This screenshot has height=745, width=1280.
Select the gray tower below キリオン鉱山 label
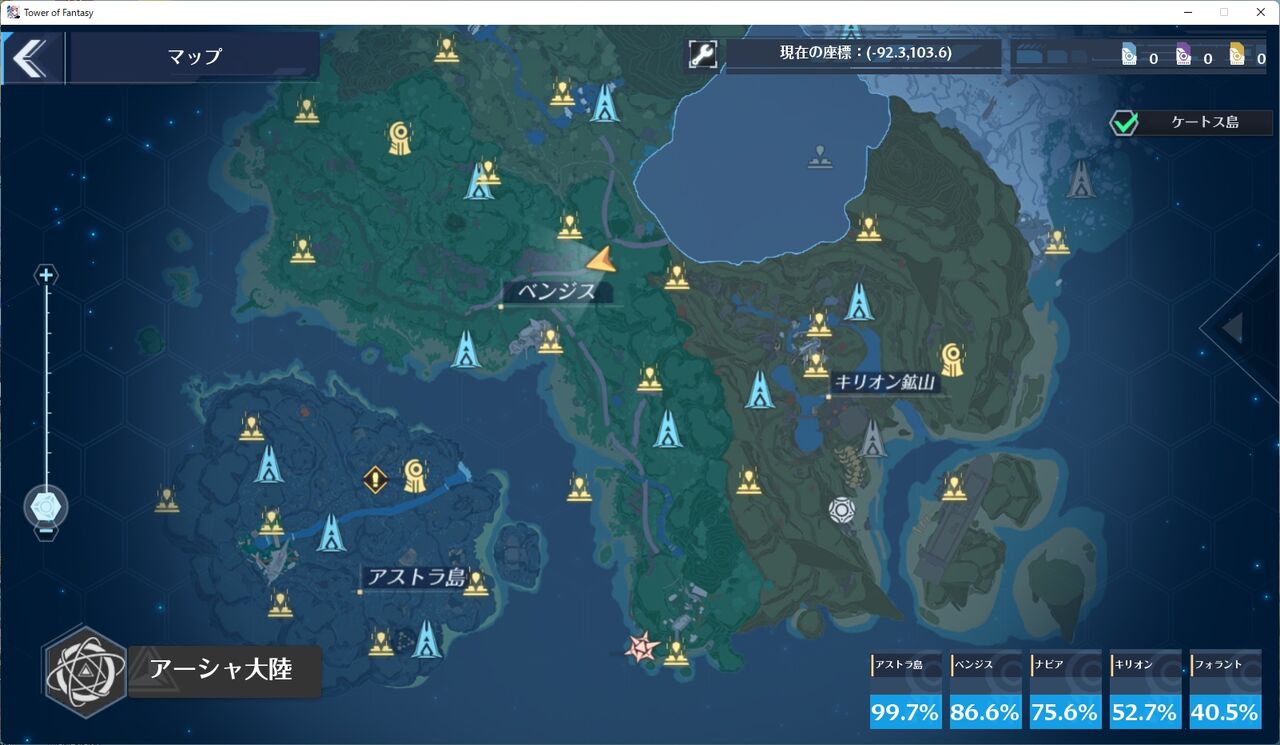pyautogui.click(x=873, y=437)
